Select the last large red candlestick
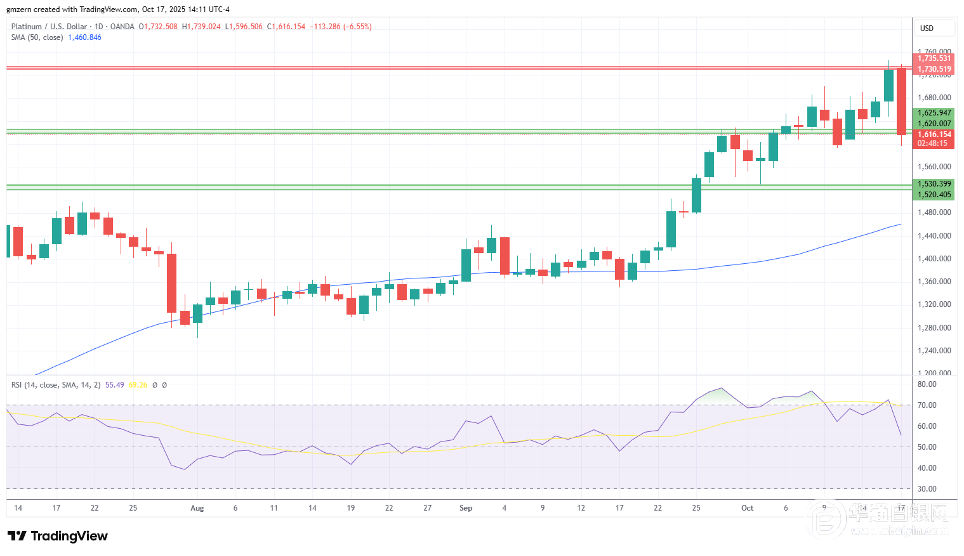This screenshot has height=556, width=964. [x=902, y=100]
